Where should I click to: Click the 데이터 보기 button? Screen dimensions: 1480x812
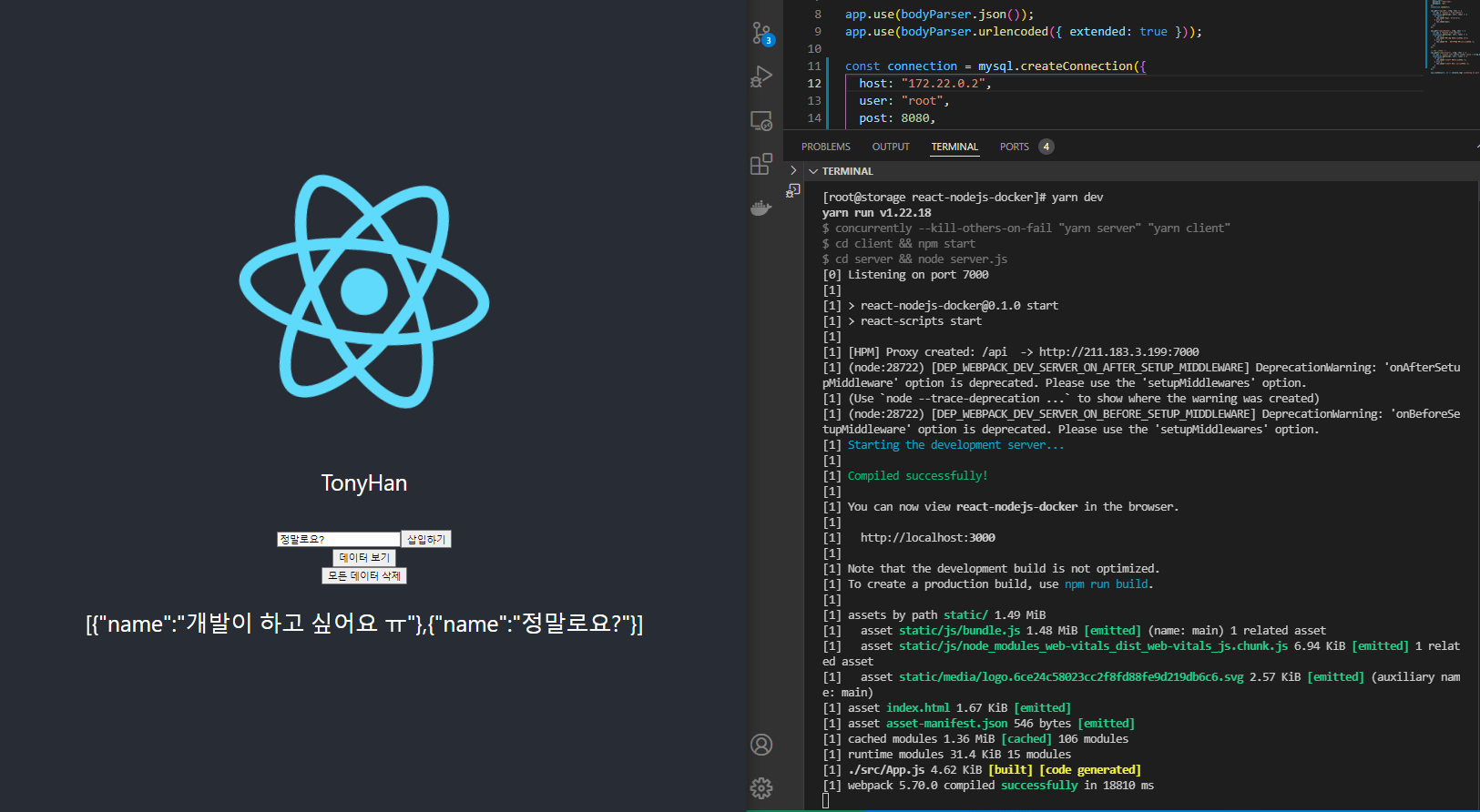[364, 557]
